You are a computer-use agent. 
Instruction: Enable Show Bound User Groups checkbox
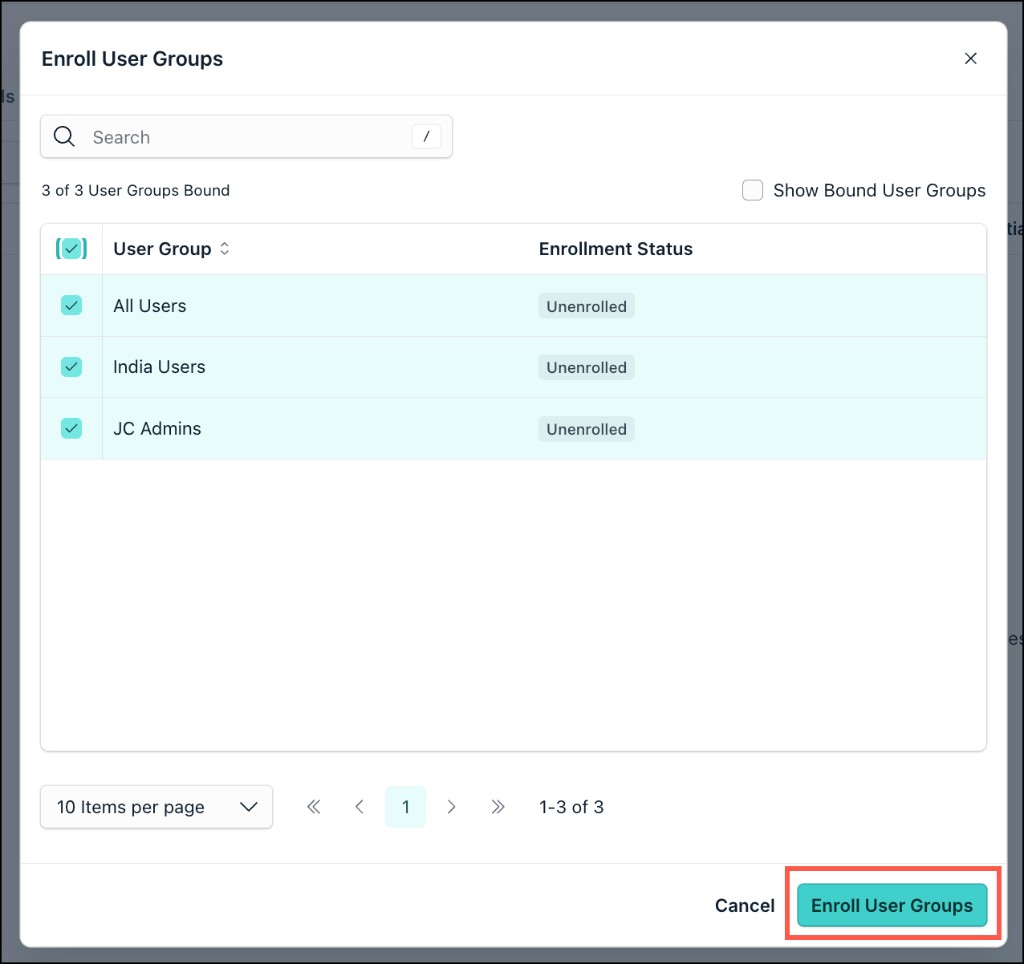coord(752,190)
